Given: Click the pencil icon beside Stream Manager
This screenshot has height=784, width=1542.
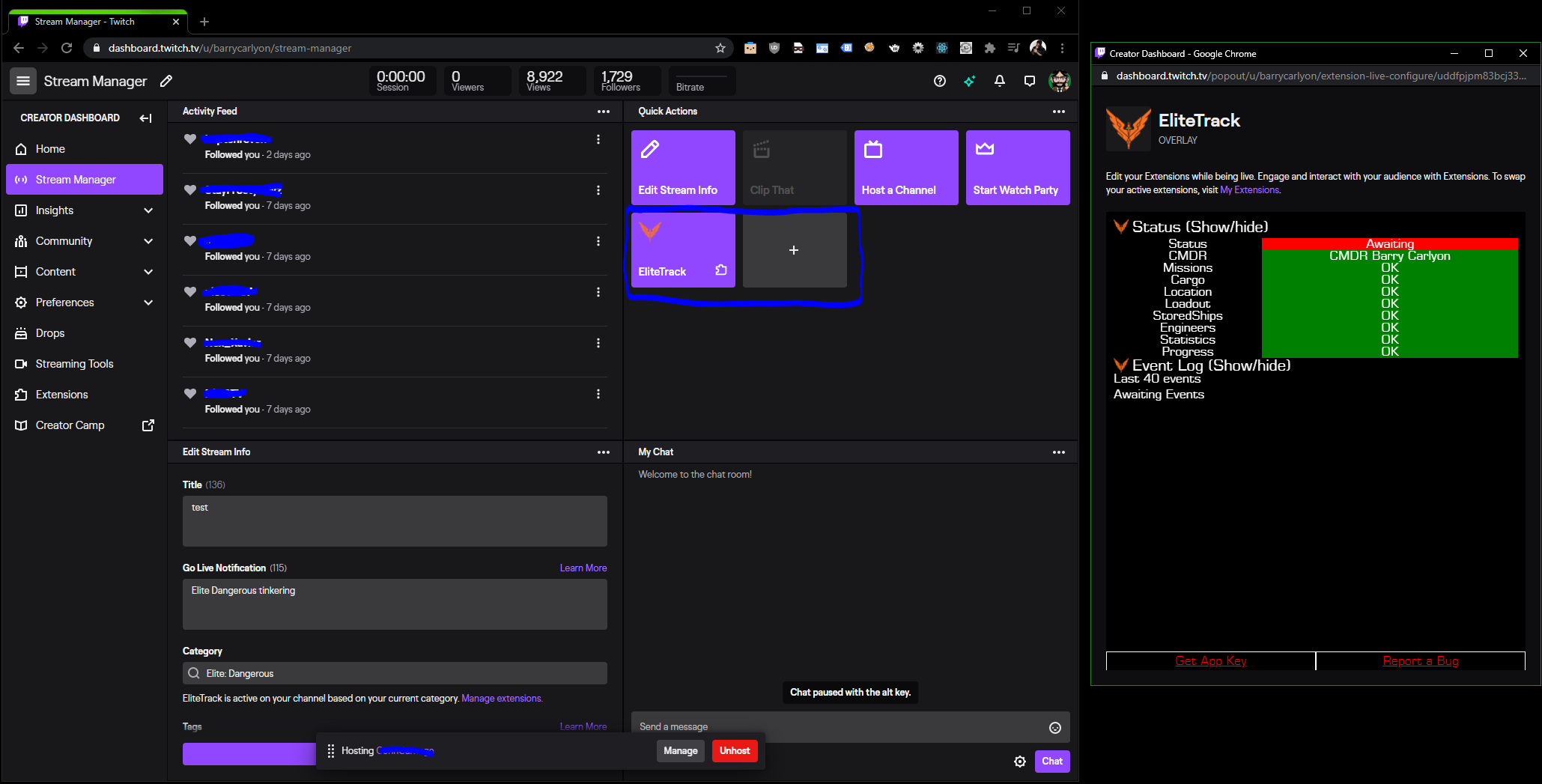Looking at the screenshot, I should 166,81.
